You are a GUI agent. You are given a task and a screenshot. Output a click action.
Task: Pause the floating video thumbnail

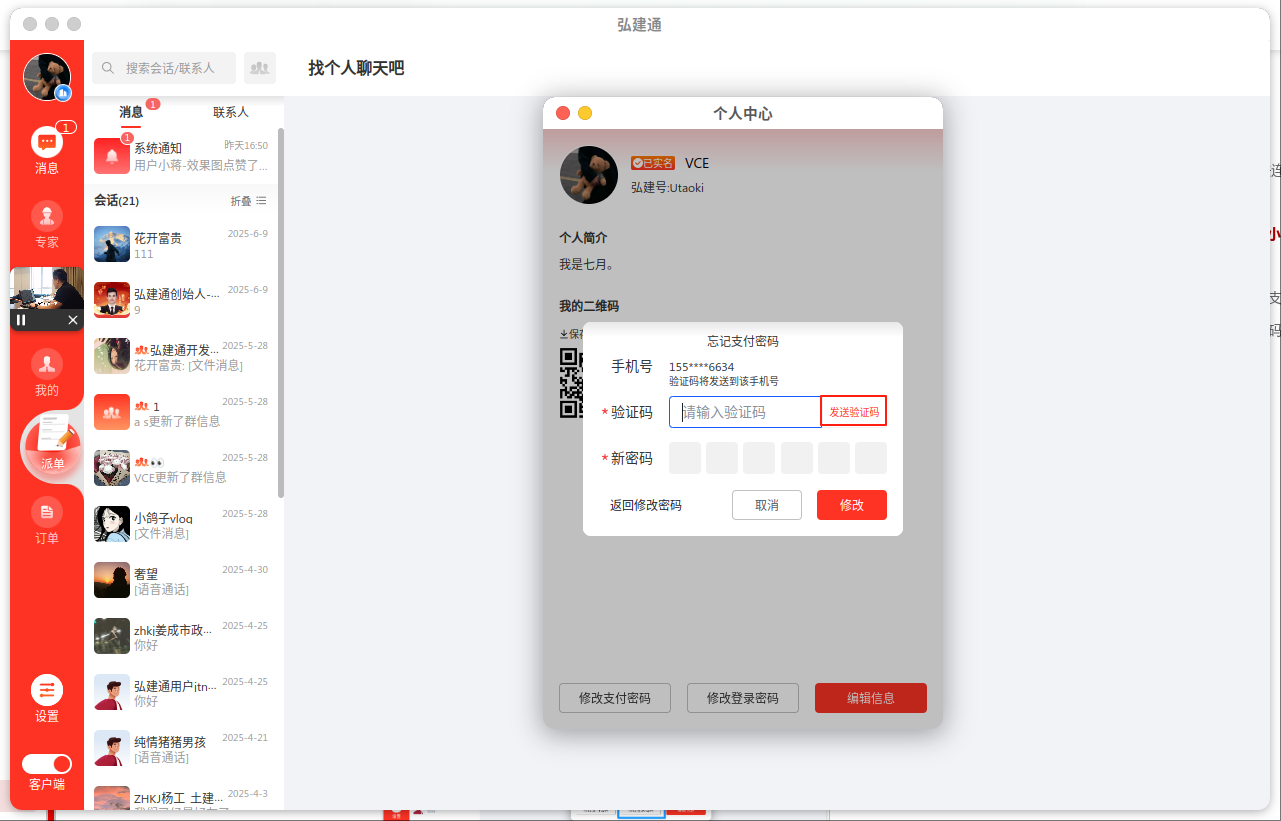click(21, 320)
